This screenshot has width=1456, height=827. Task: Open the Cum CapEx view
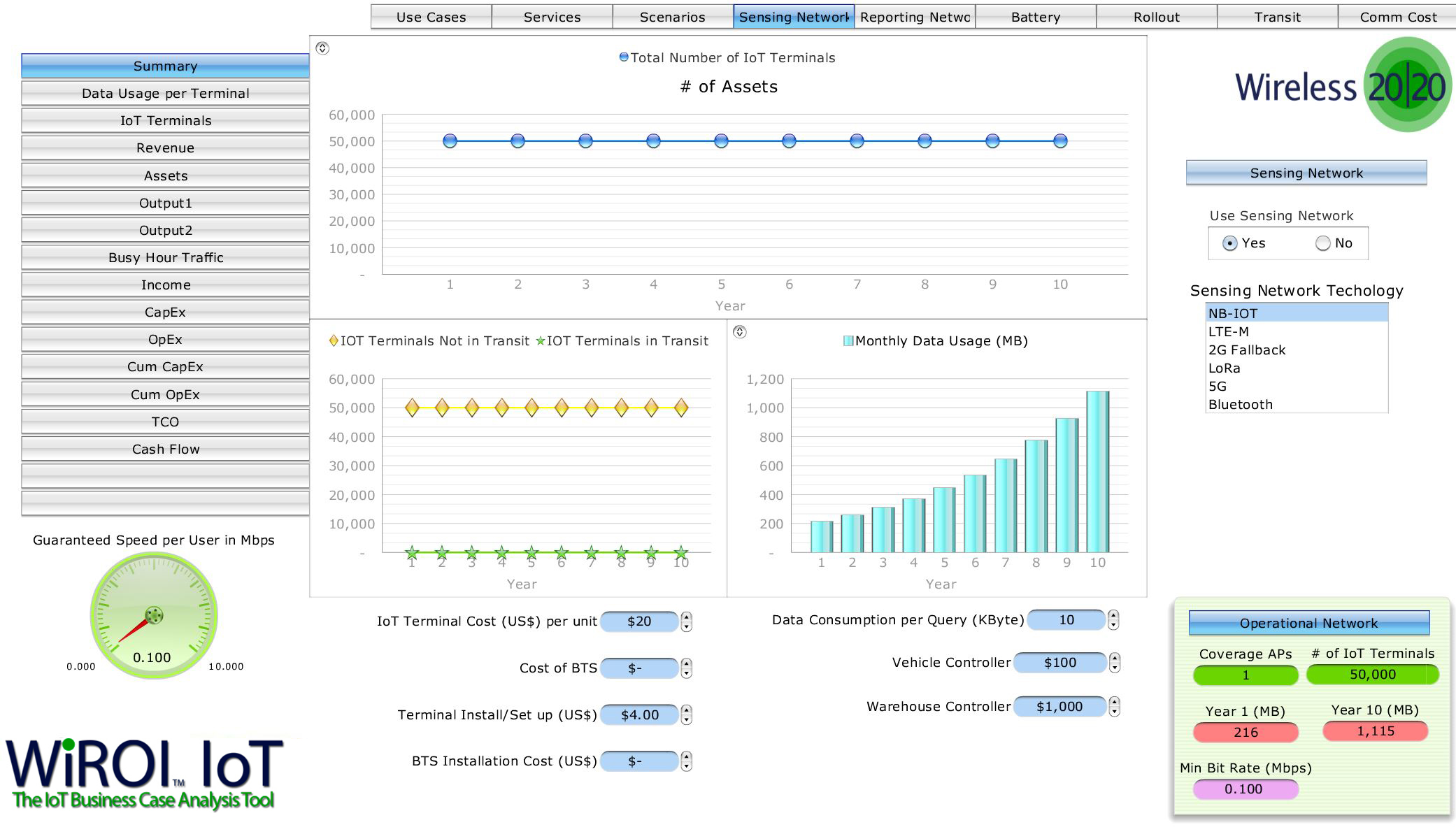point(165,366)
